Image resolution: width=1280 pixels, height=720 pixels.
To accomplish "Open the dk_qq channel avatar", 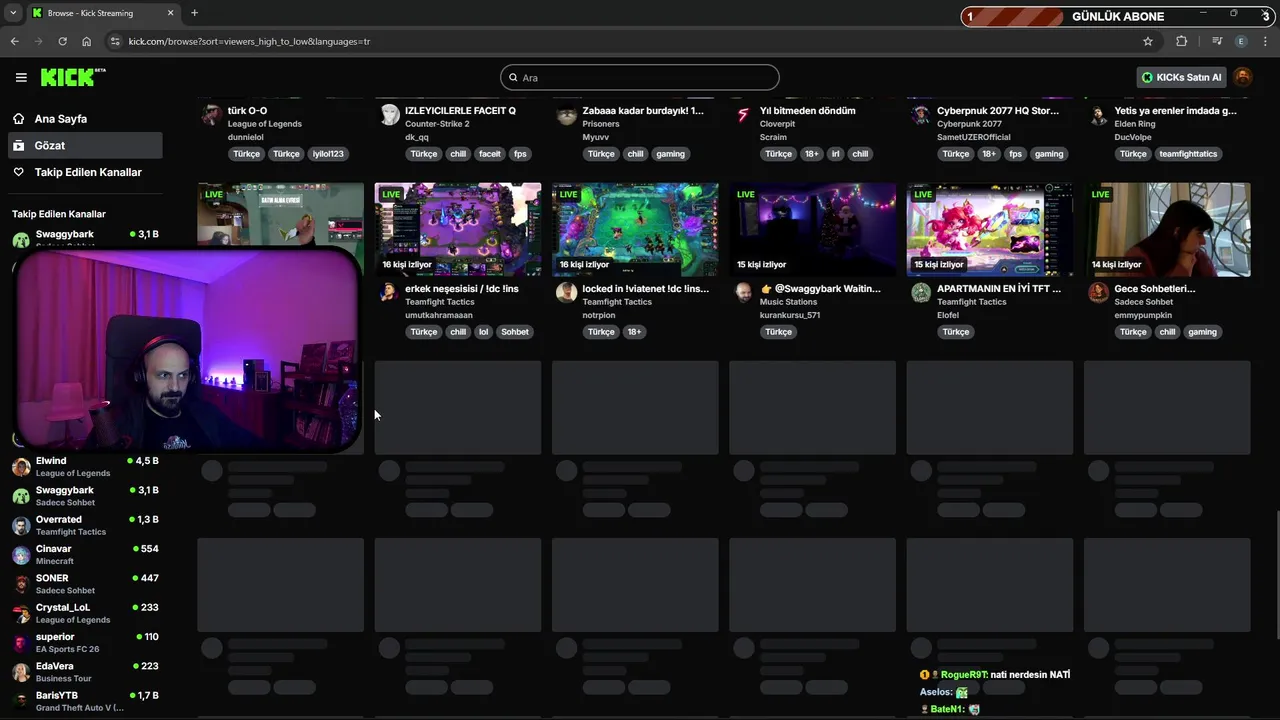I will click(x=389, y=114).
